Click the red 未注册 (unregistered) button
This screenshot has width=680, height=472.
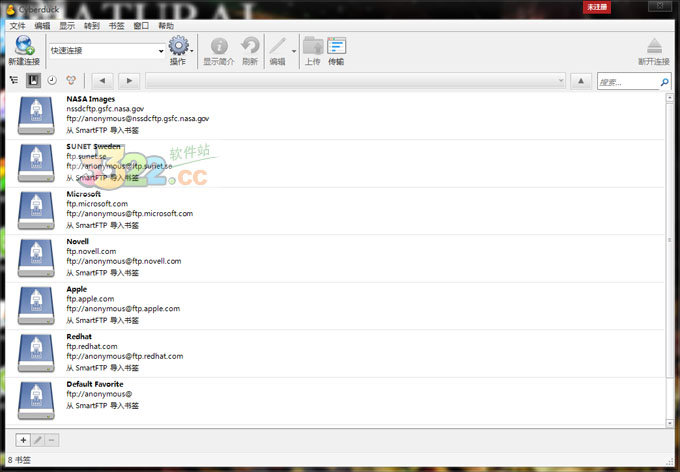[x=597, y=7]
